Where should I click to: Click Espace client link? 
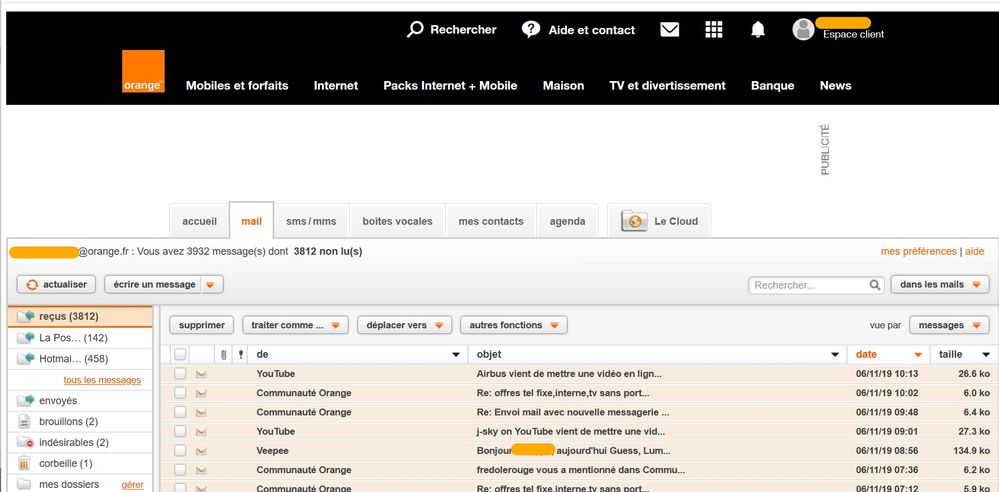point(853,34)
